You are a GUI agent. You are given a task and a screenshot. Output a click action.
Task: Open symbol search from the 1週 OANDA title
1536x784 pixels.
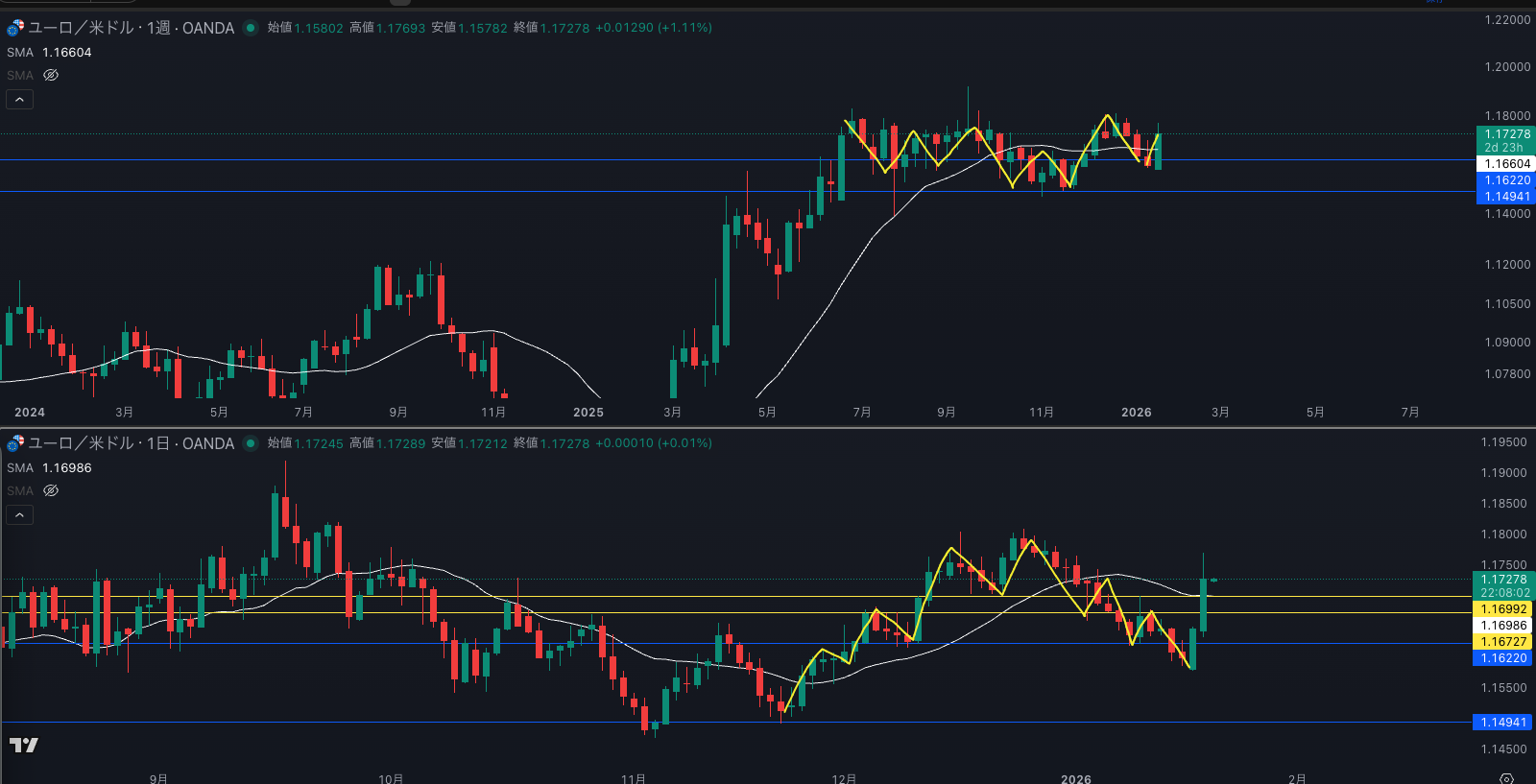[132, 28]
